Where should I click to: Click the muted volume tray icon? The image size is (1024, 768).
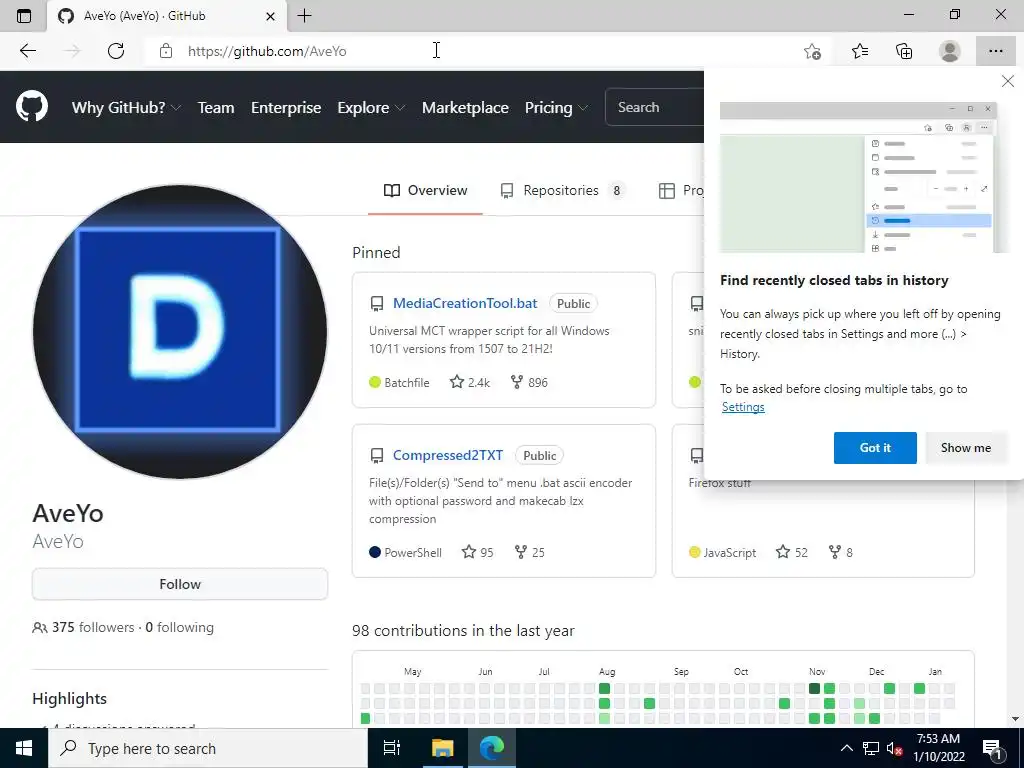(895, 749)
